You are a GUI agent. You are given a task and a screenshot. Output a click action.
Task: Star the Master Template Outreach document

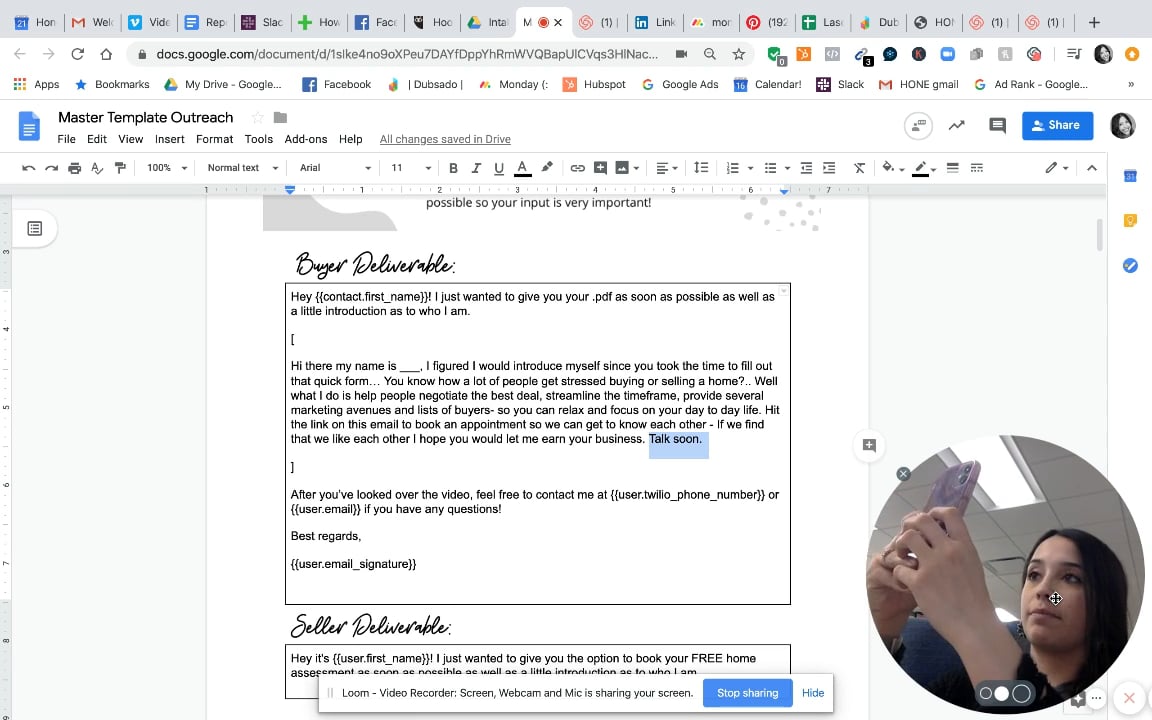click(257, 118)
